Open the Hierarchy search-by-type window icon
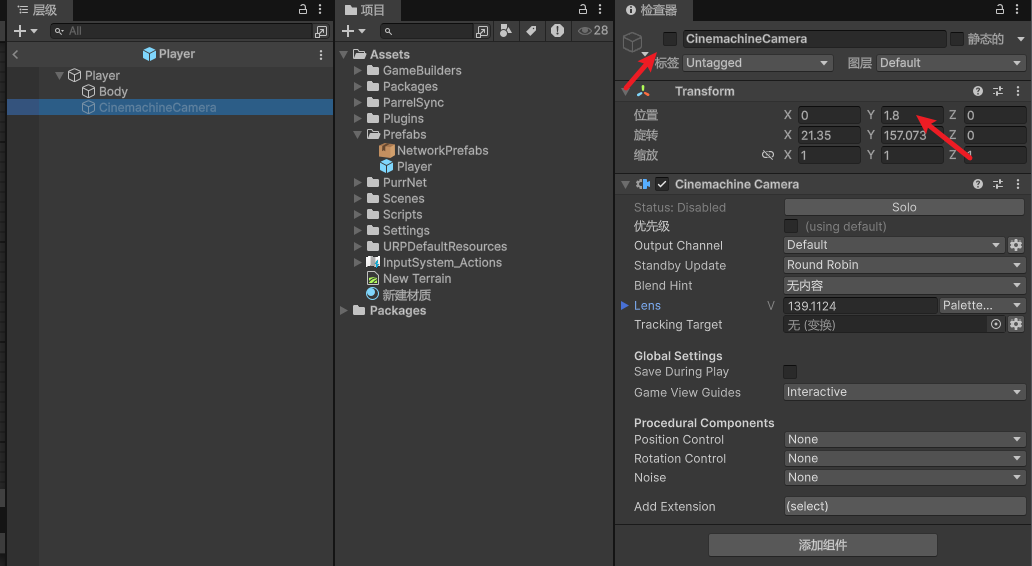The height and width of the screenshot is (566, 1032). tap(321, 31)
